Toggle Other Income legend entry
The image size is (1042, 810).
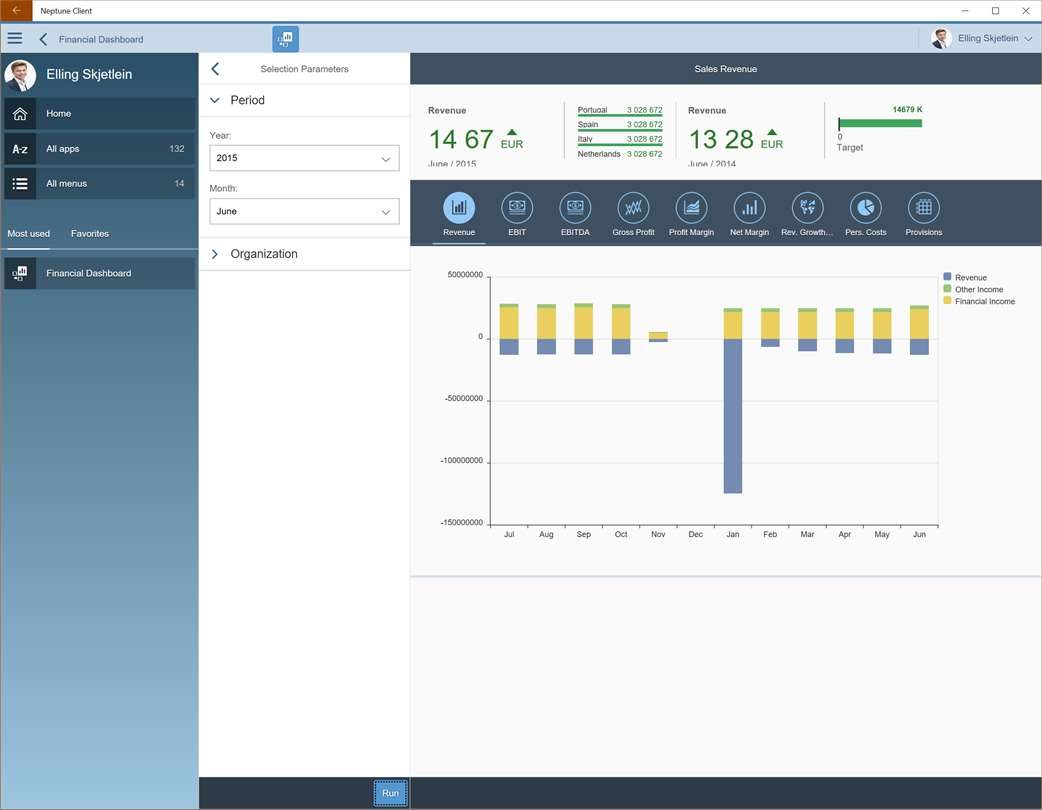click(977, 290)
